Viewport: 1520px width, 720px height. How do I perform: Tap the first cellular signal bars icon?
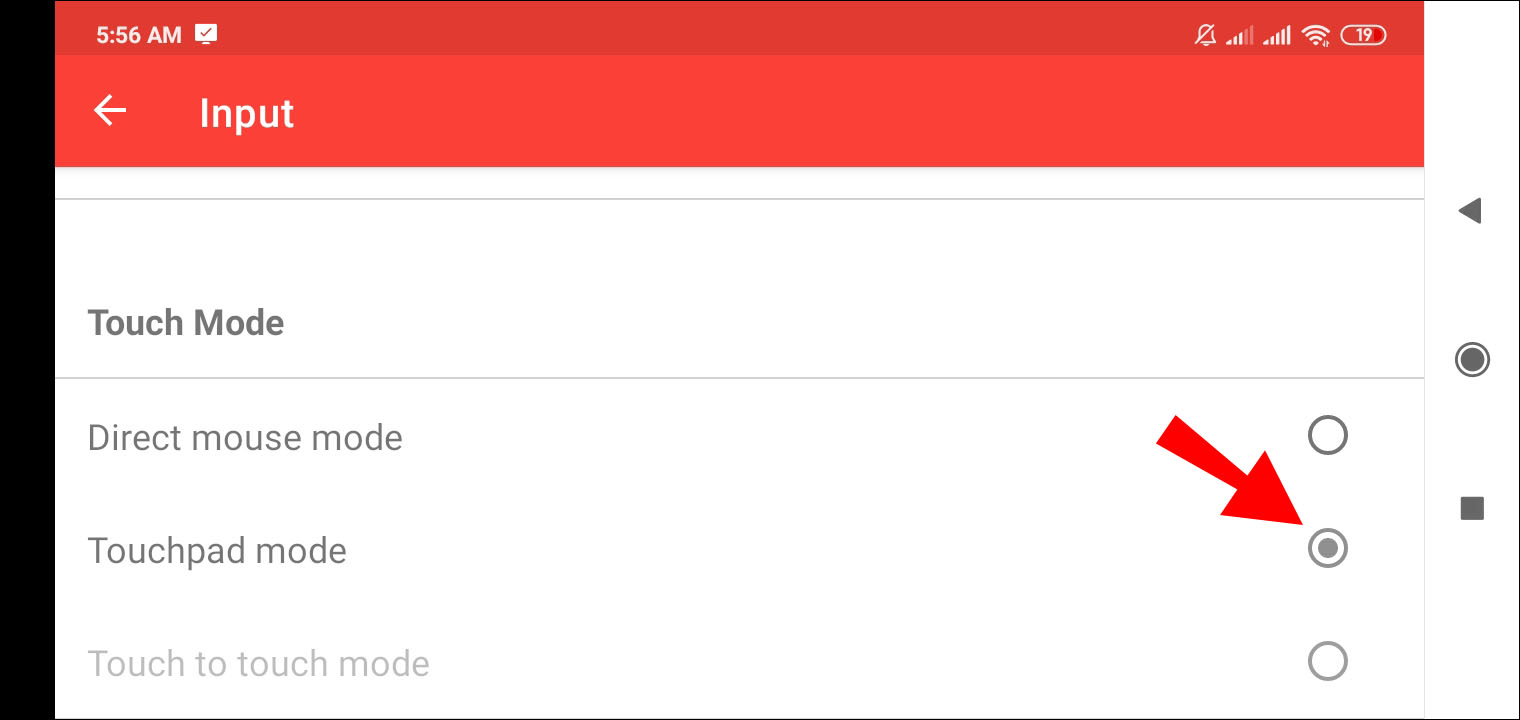[1240, 36]
